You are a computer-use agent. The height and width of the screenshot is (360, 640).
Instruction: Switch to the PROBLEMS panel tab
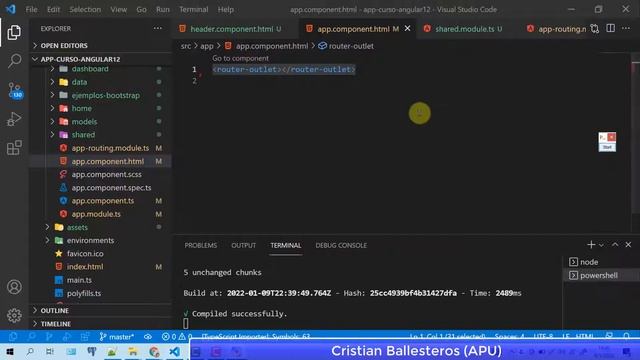click(x=200, y=245)
